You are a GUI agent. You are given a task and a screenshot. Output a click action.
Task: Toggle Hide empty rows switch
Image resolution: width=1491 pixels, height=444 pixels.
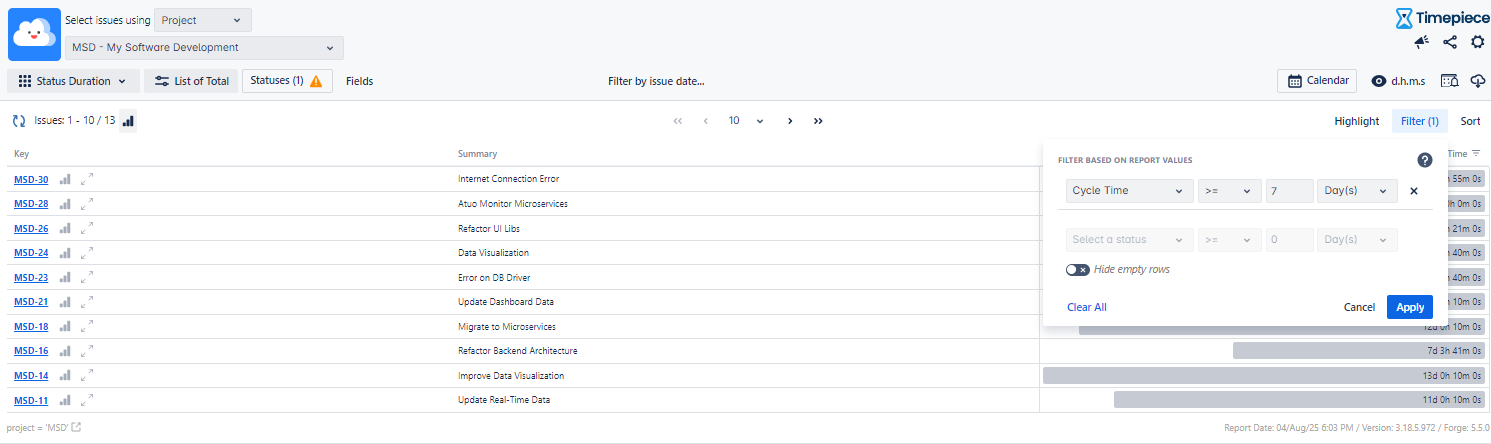[1077, 270]
